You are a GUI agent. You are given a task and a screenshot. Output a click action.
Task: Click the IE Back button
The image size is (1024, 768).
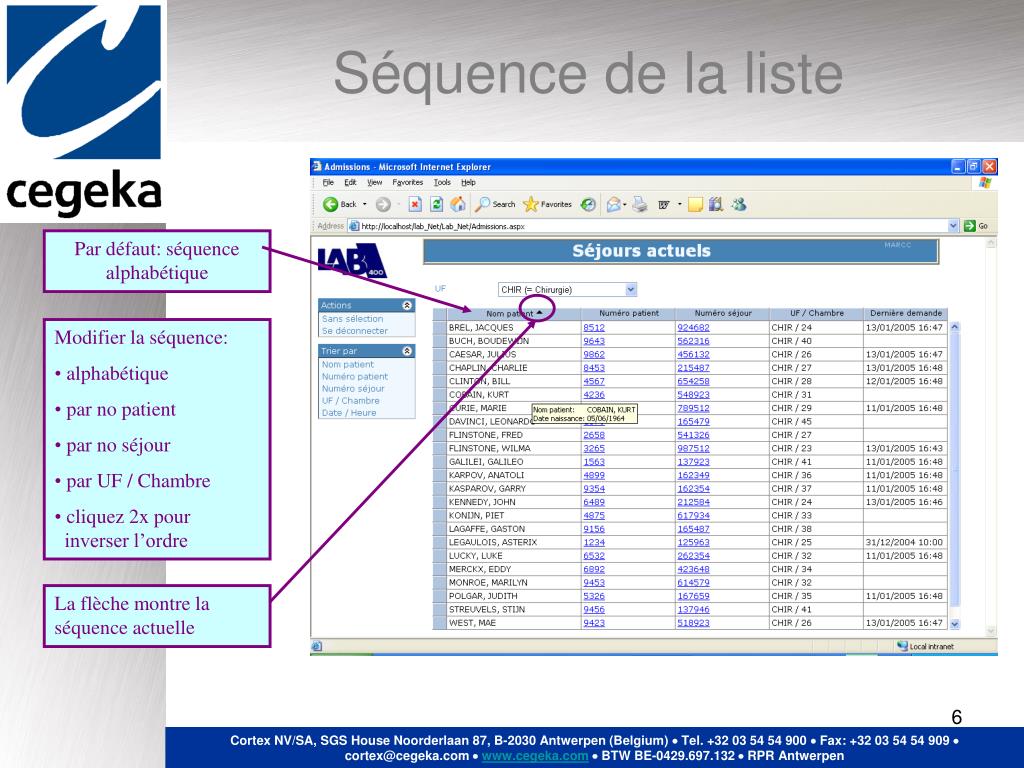coord(340,204)
